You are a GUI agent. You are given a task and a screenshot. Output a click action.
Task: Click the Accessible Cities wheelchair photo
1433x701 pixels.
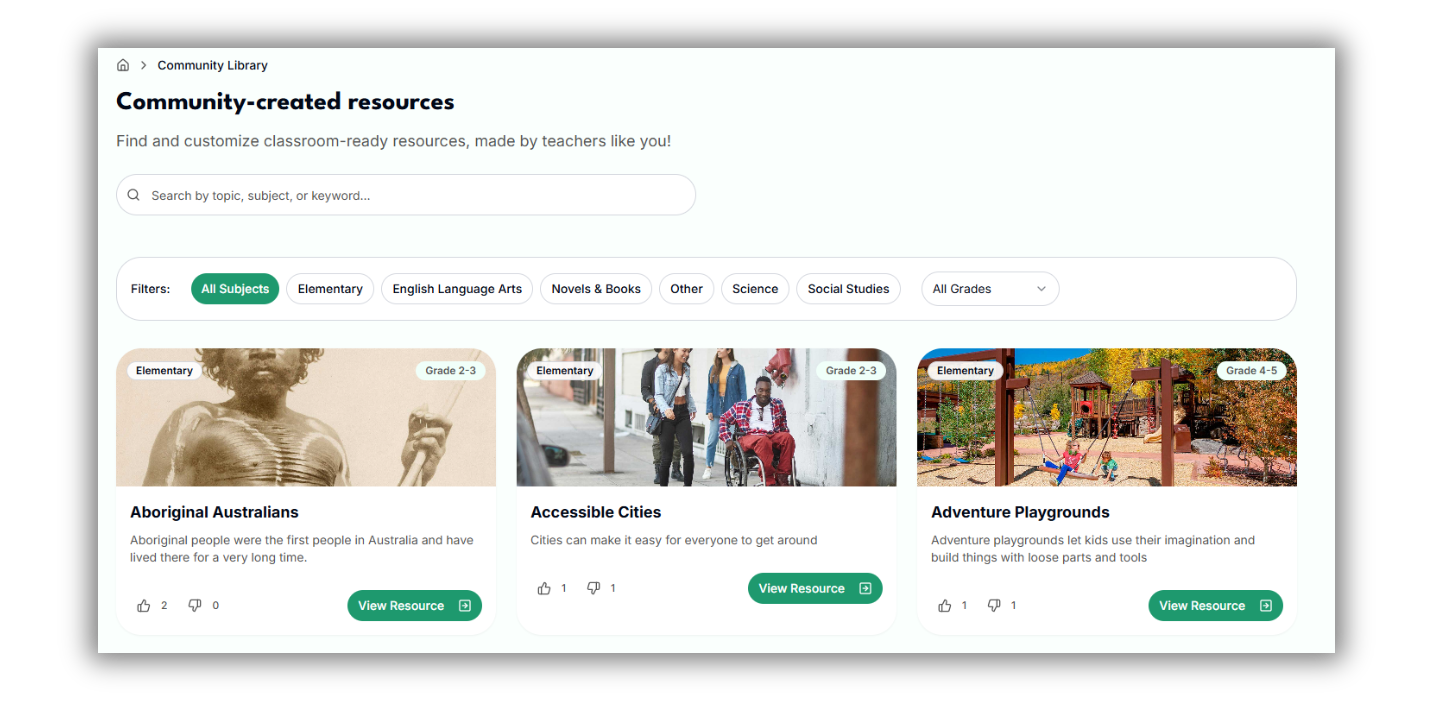click(x=706, y=418)
